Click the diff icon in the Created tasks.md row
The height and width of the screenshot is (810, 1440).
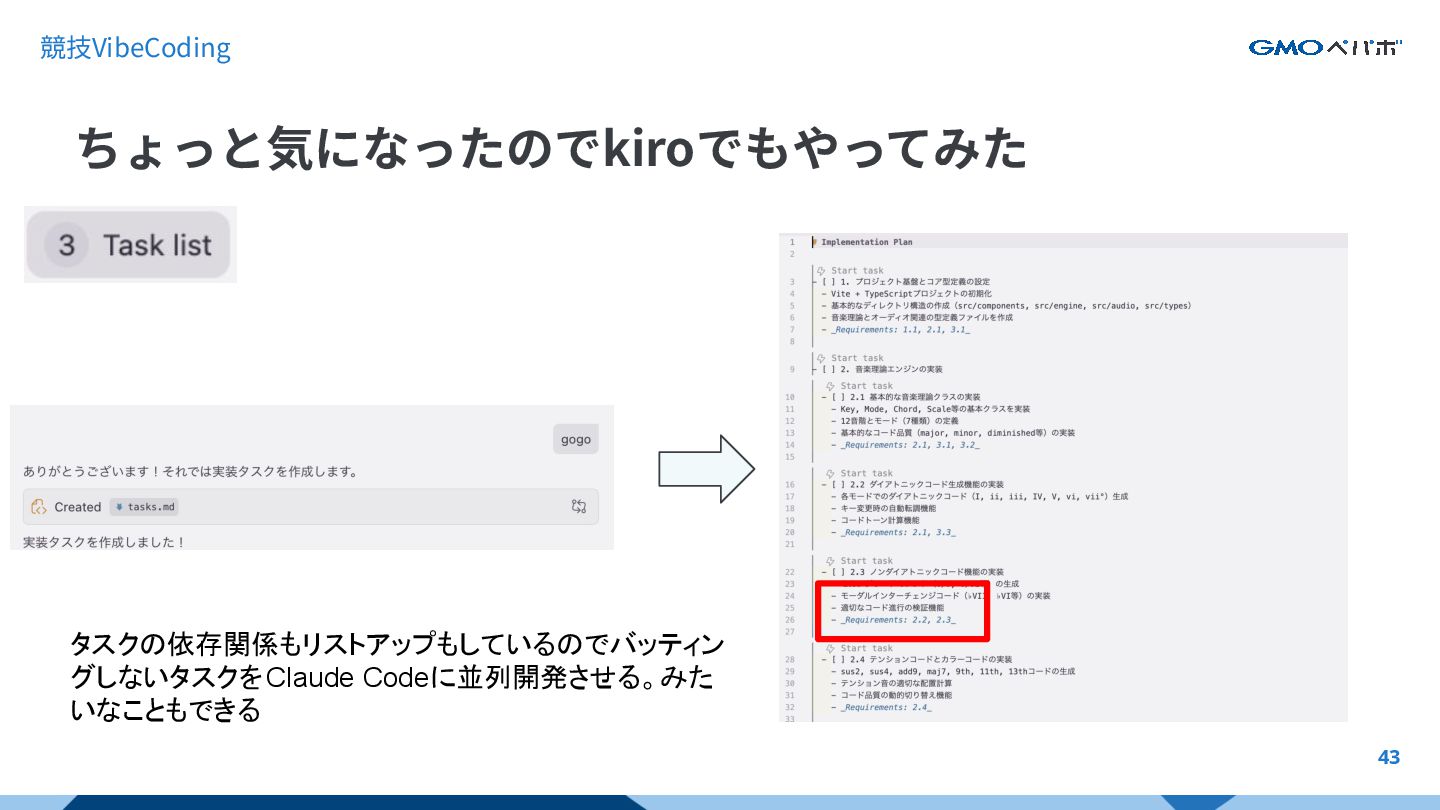click(578, 506)
